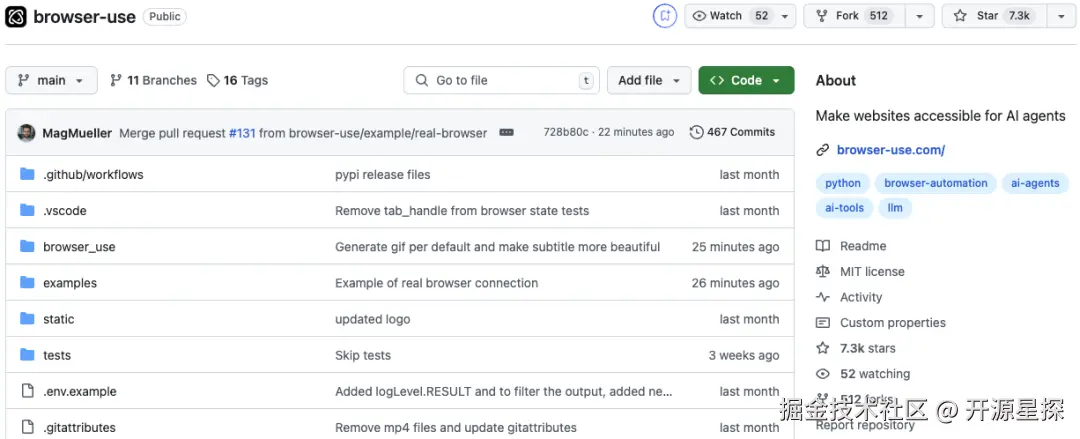Click the tests folder icon

[x=28, y=355]
